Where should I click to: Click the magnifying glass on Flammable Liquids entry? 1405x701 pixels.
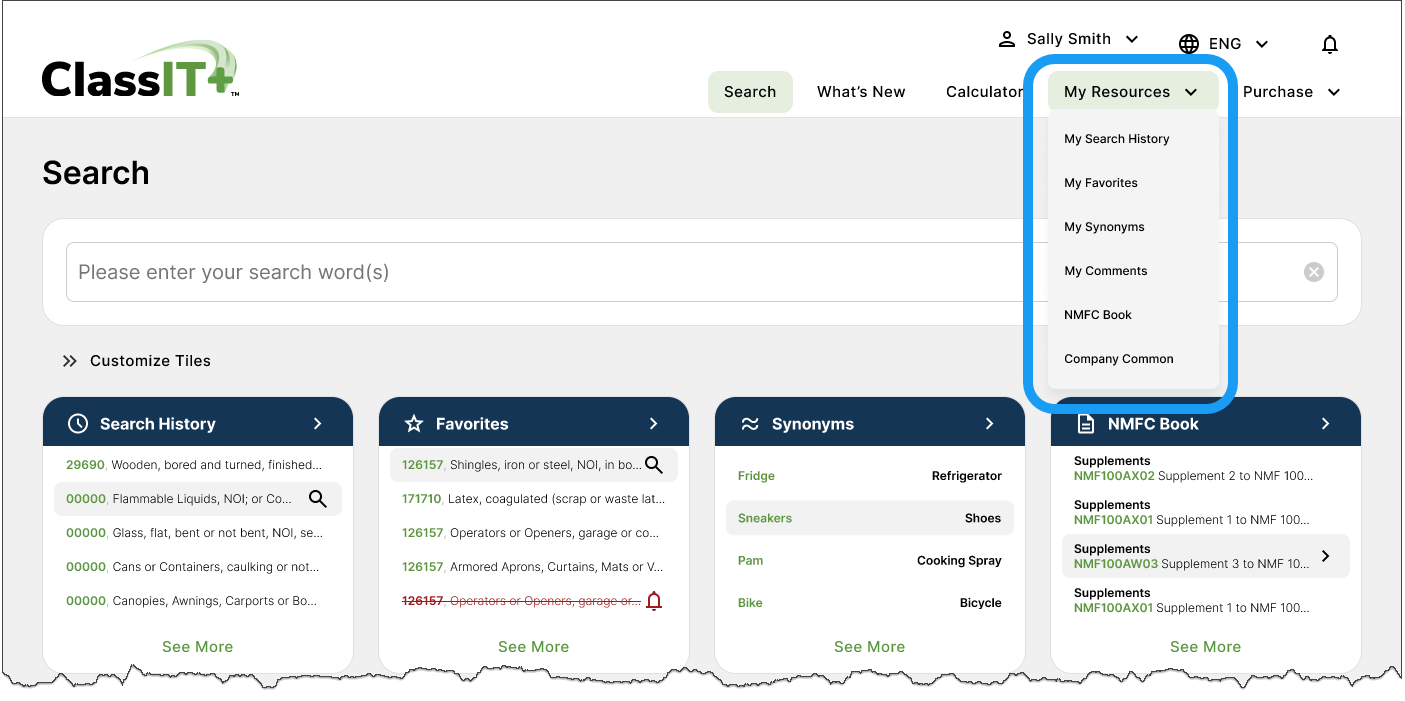(318, 498)
